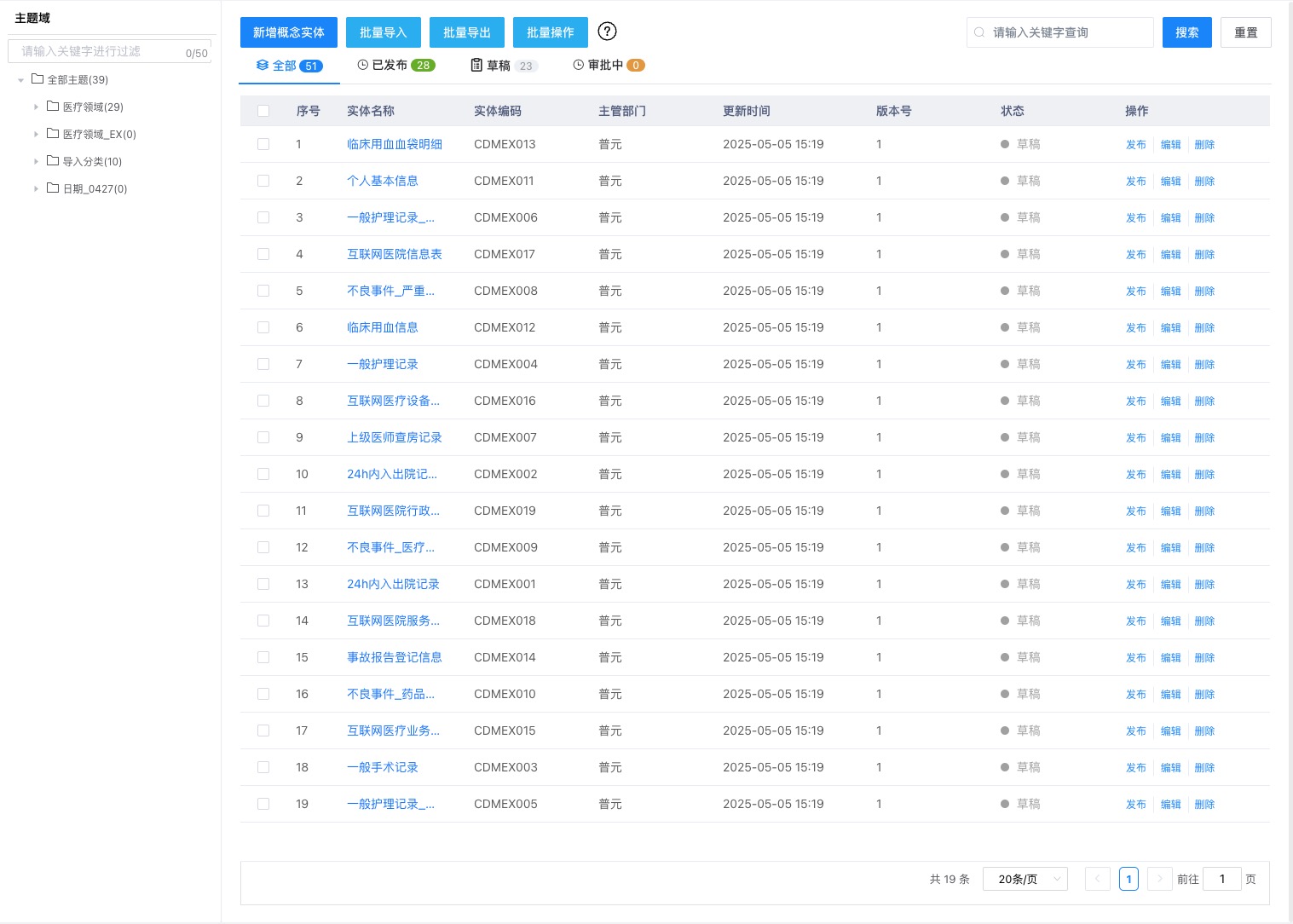Click page number 1 in pagination
Image resolution: width=1293 pixels, height=924 pixels.
[1128, 879]
